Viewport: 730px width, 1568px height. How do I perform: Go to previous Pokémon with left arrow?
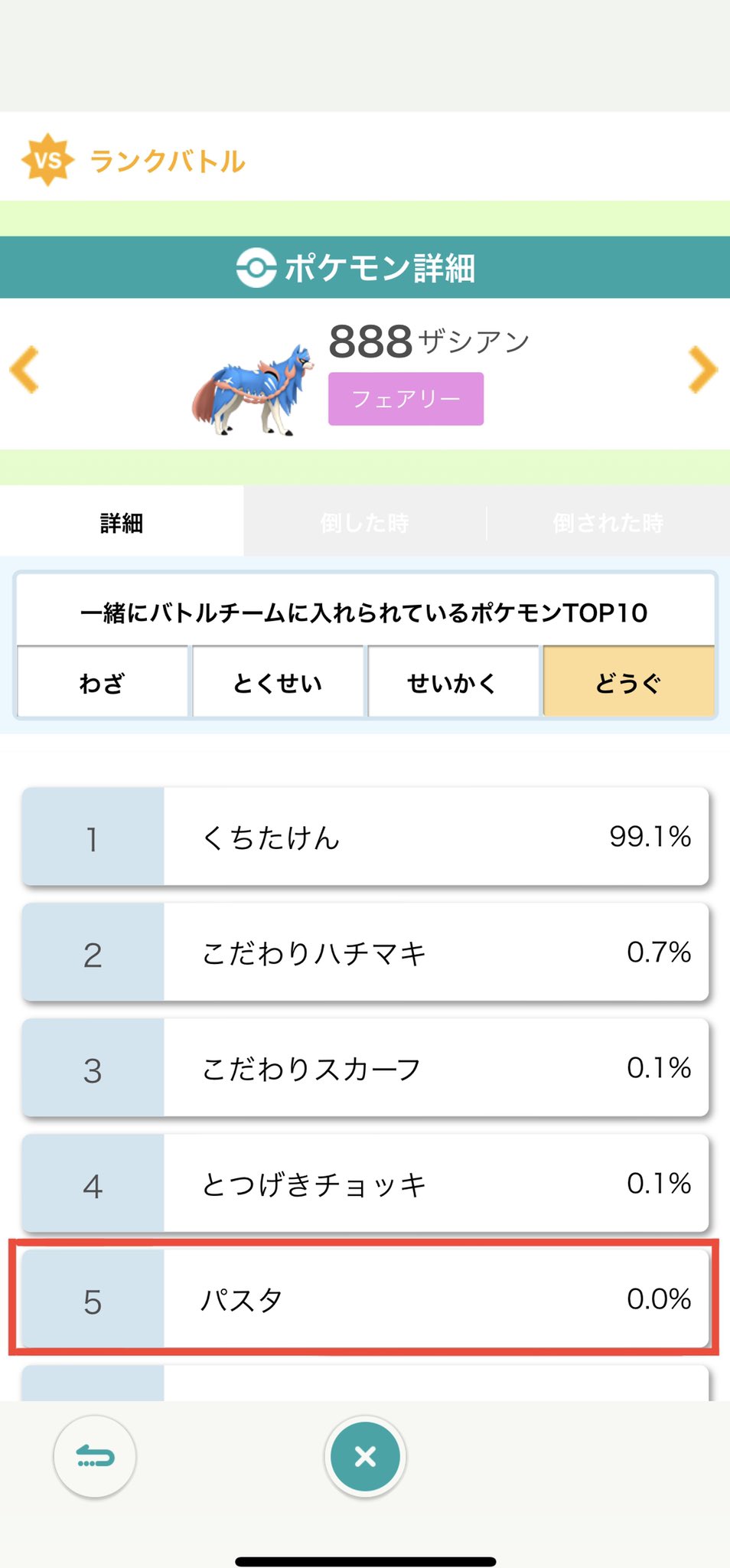[25, 370]
